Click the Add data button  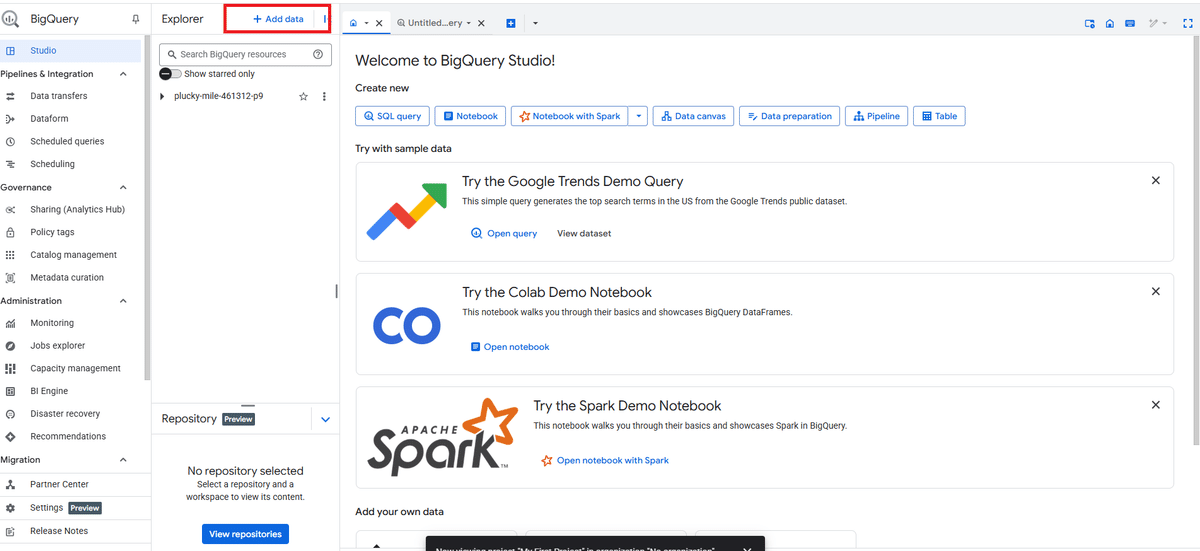[279, 19]
